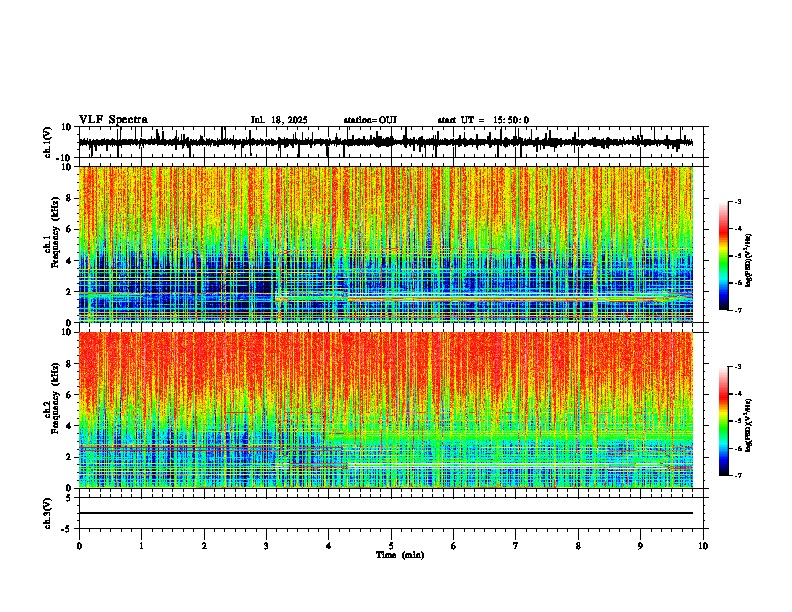Click the time axis tick label "0"
Screen dimensions: 792x612
pos(79,546)
